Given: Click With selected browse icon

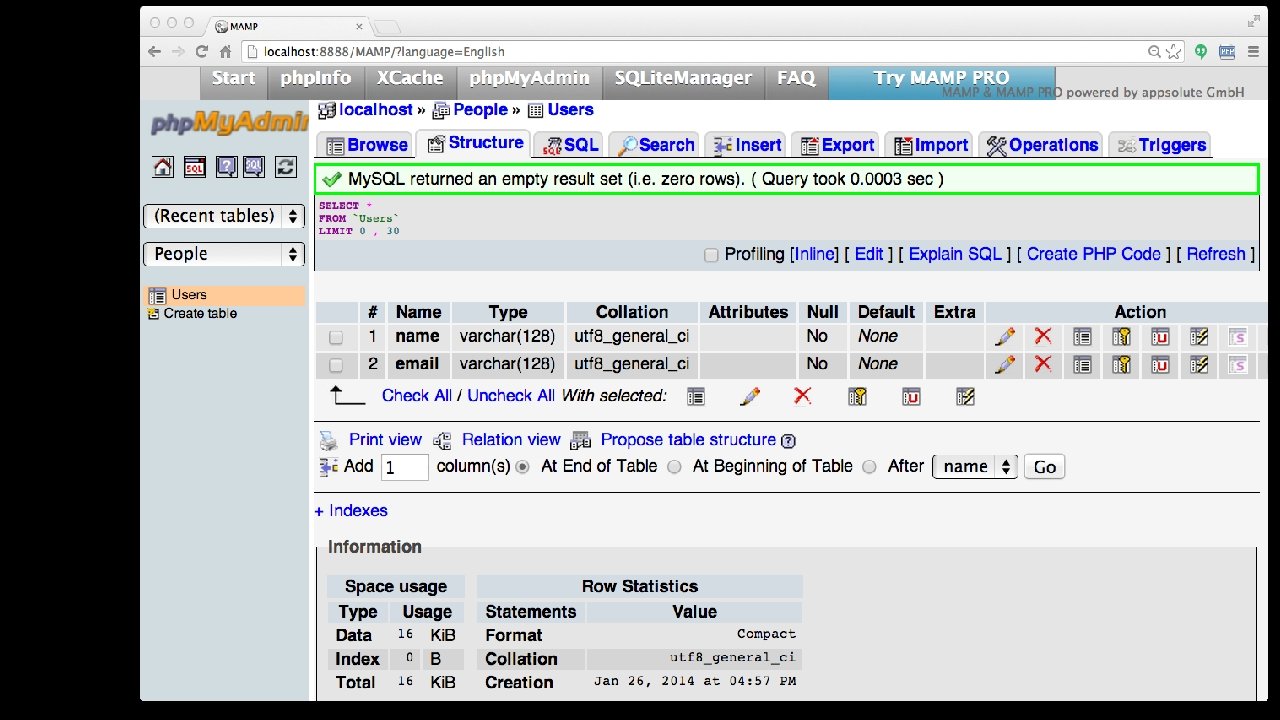Looking at the screenshot, I should click(x=696, y=397).
